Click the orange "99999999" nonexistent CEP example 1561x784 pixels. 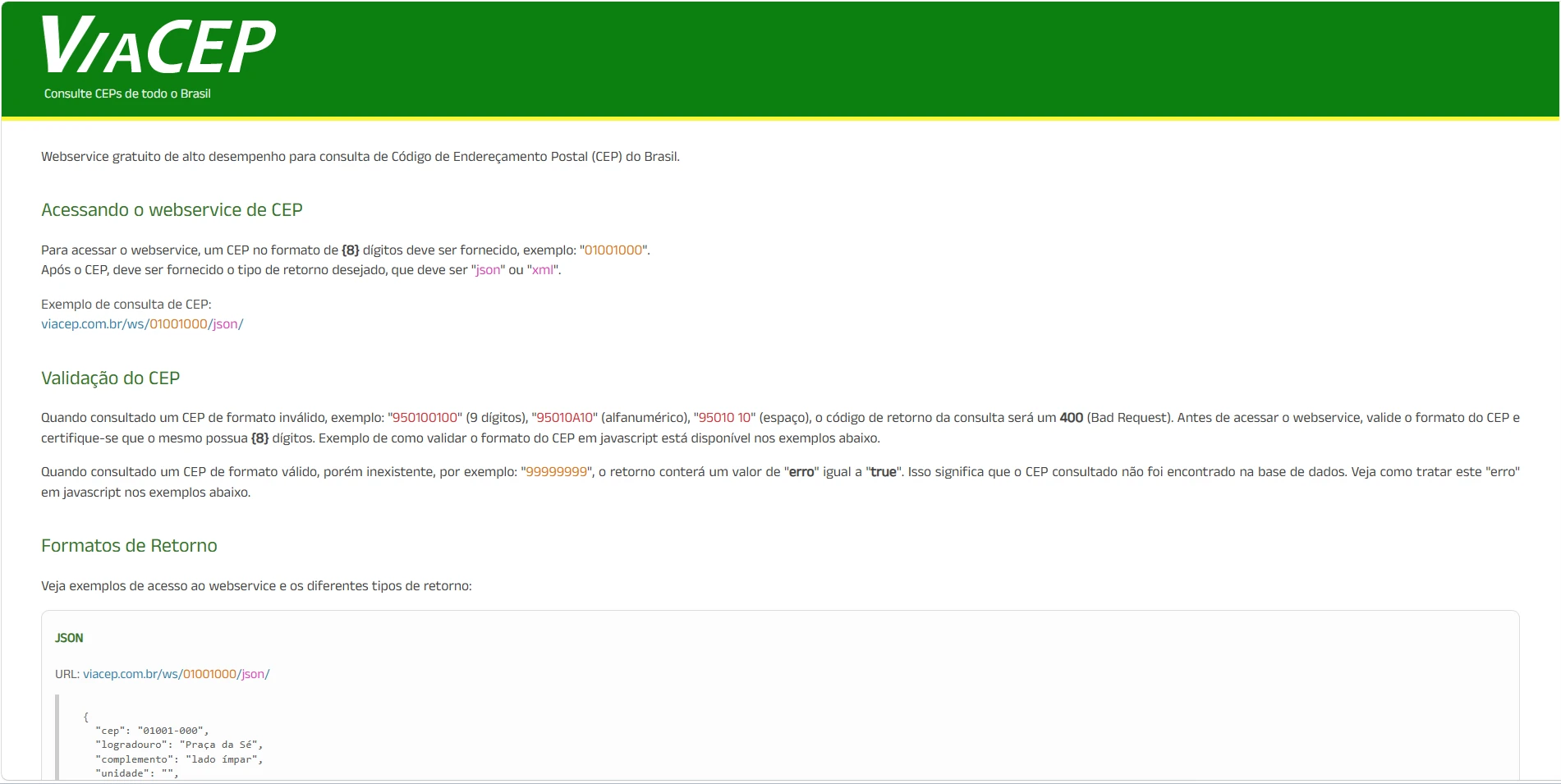point(557,472)
